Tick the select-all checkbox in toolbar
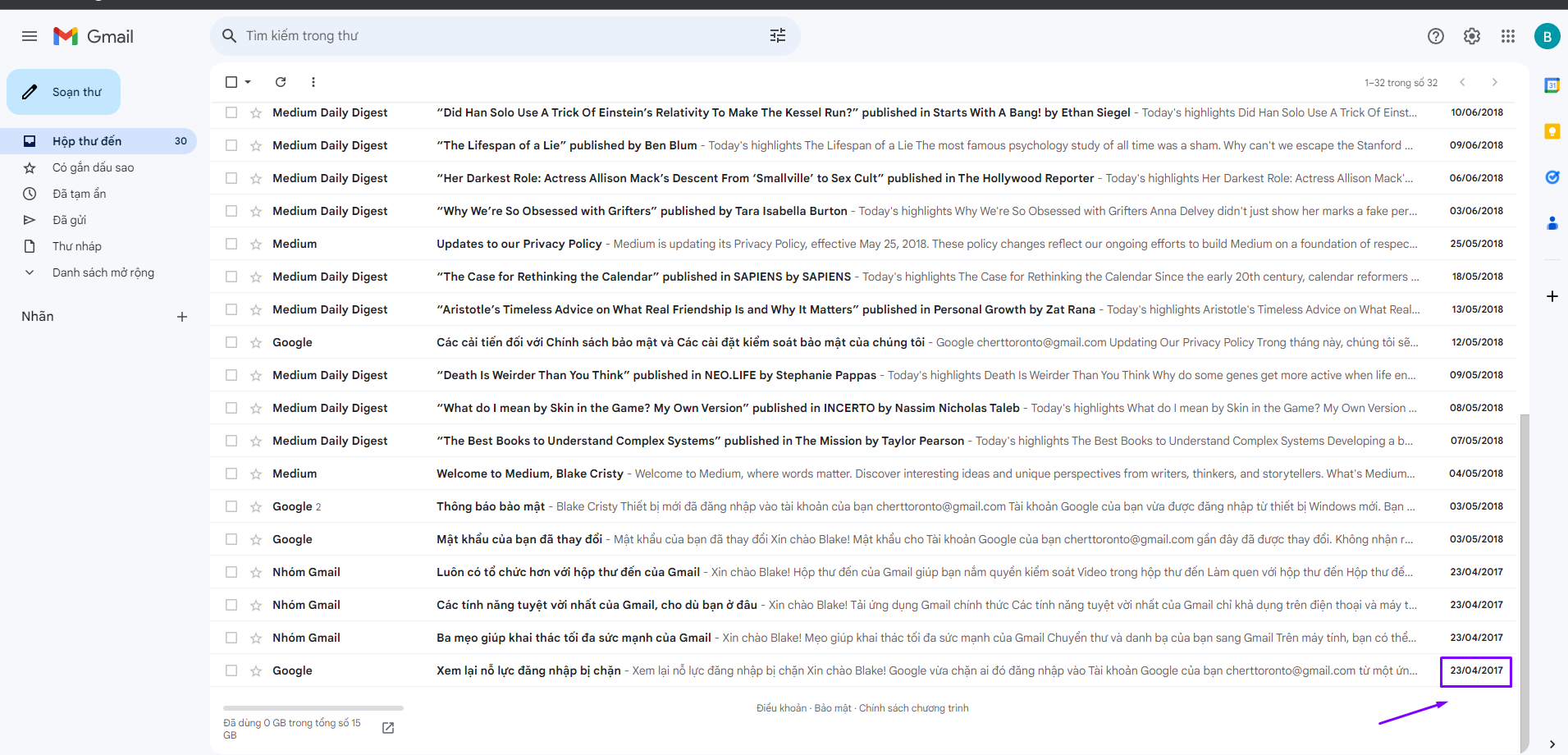Viewport: 1568px width, 755px height. coord(231,82)
